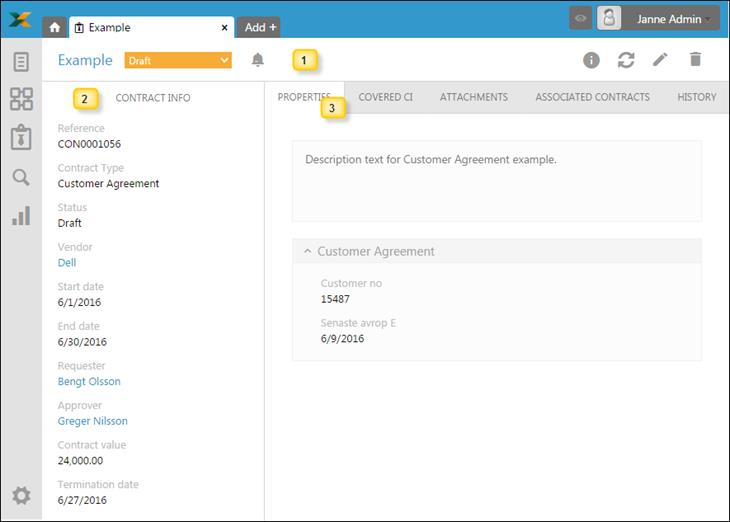
Task: Toggle the eye visibility icon in header
Action: click(x=580, y=18)
